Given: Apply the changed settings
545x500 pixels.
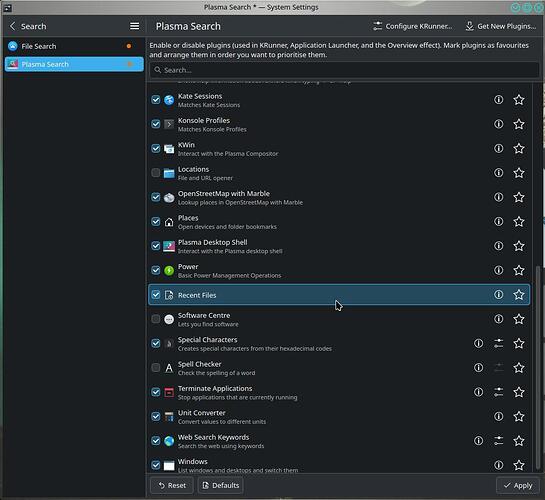Looking at the screenshot, I should [518, 485].
